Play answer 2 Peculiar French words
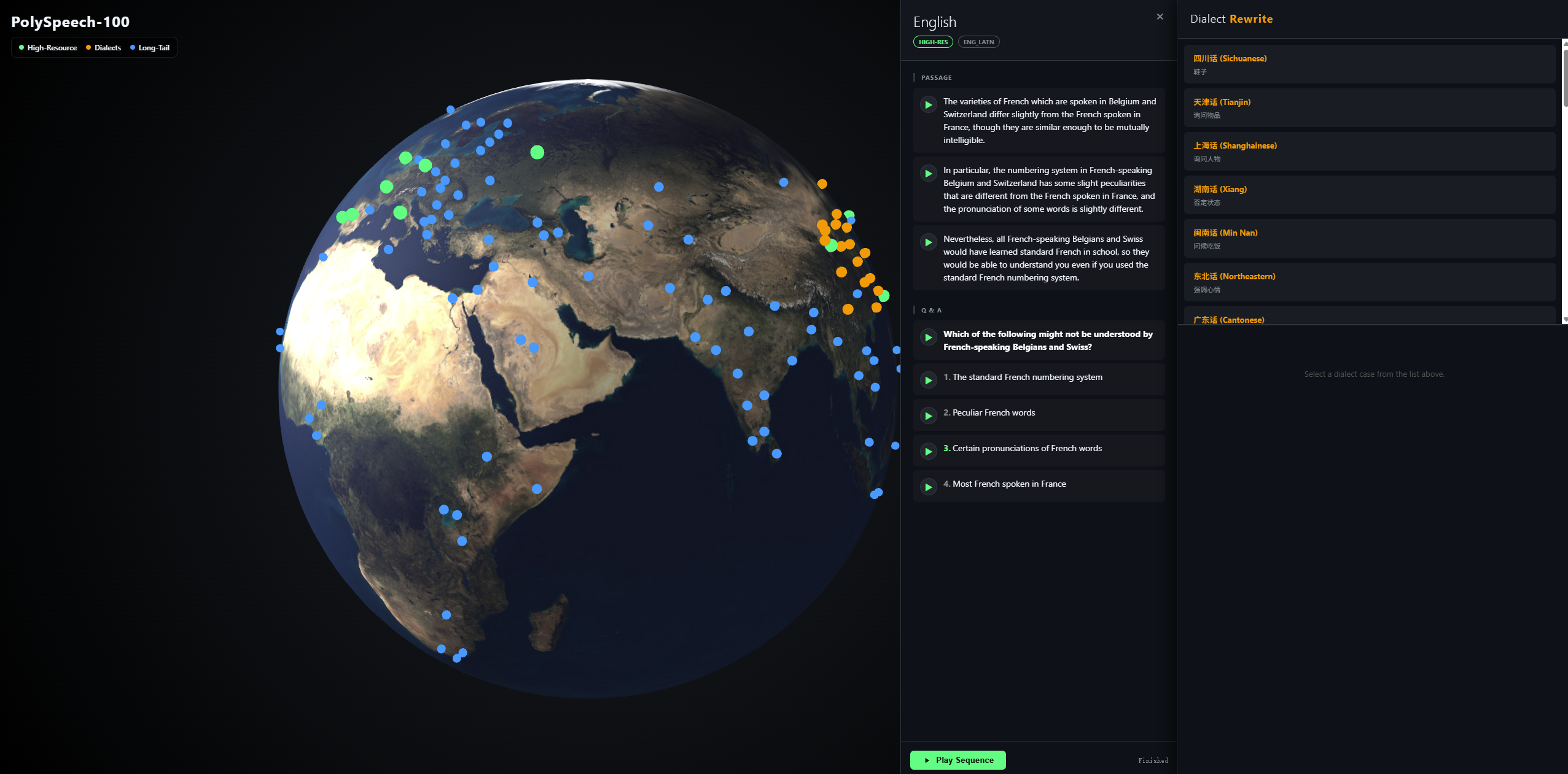This screenshot has width=1568, height=774. [928, 416]
